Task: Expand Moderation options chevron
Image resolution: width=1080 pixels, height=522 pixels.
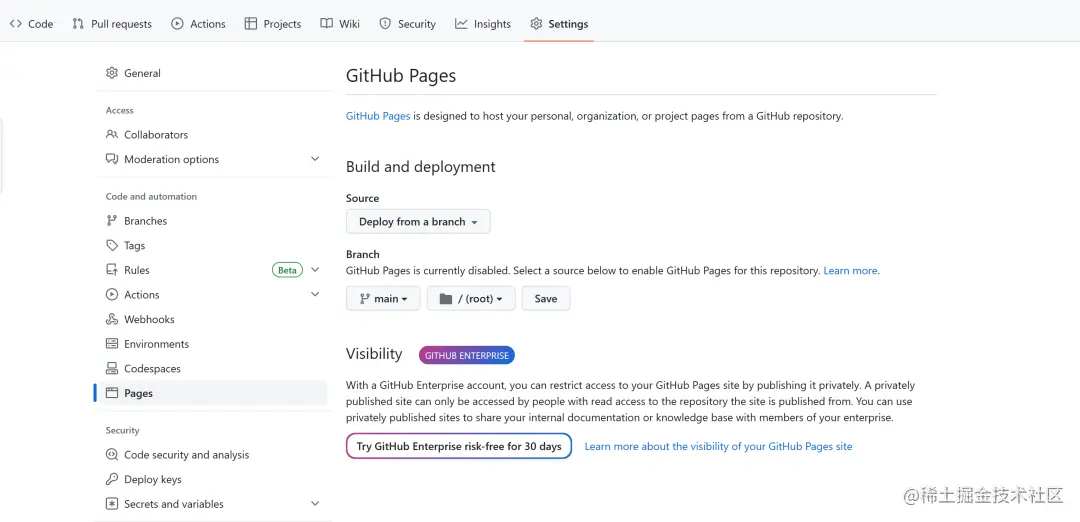Action: pyautogui.click(x=315, y=159)
